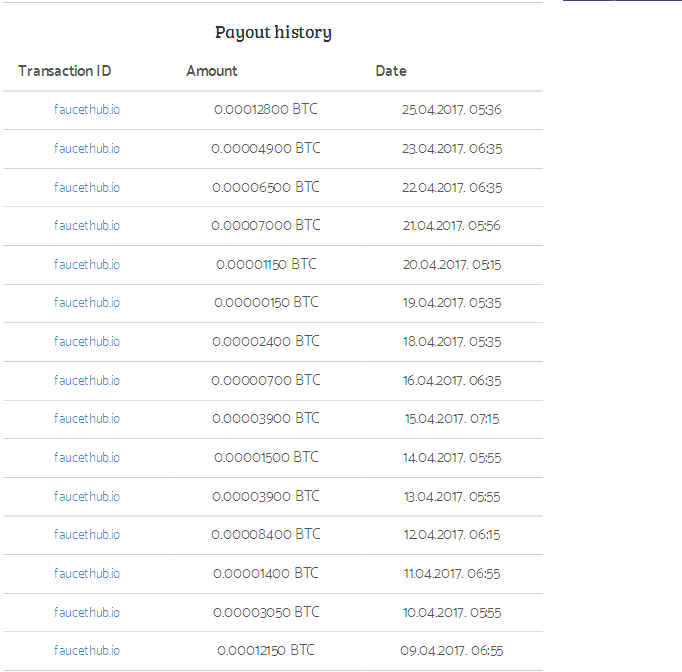682x672 pixels.
Task: Click the date 23.04.2017. 06:35
Action: [451, 149]
